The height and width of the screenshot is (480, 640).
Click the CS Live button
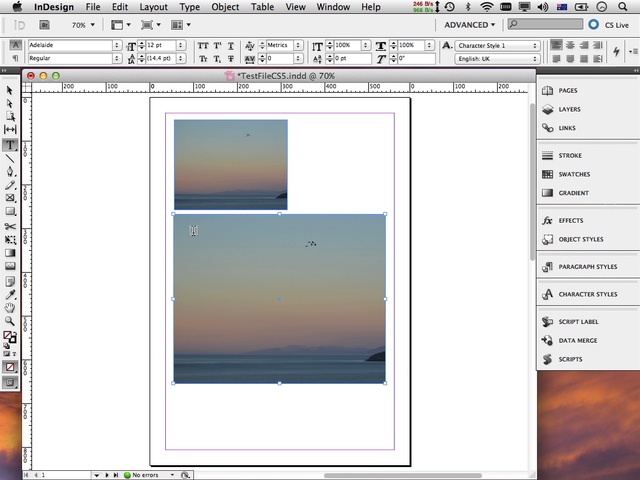pyautogui.click(x=610, y=25)
